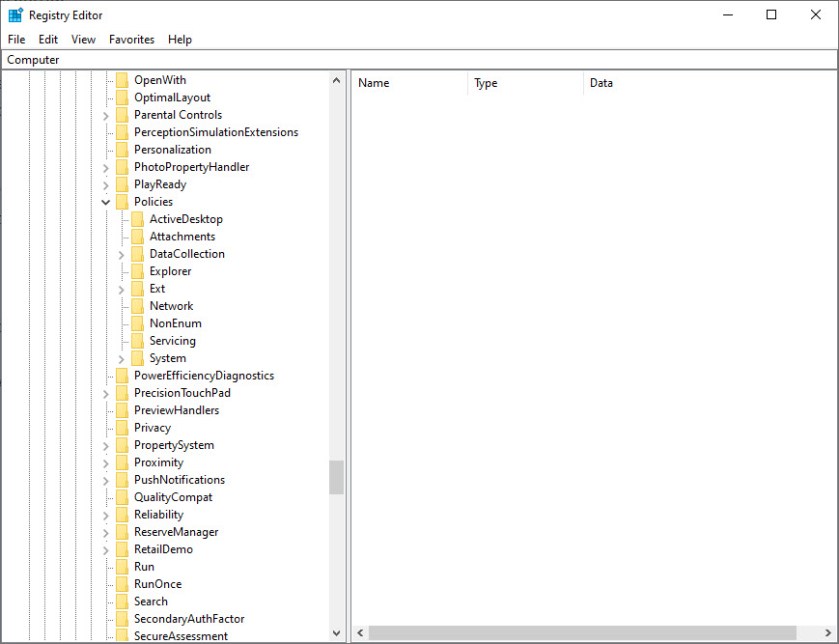Collapse the Policies key

coord(106,202)
